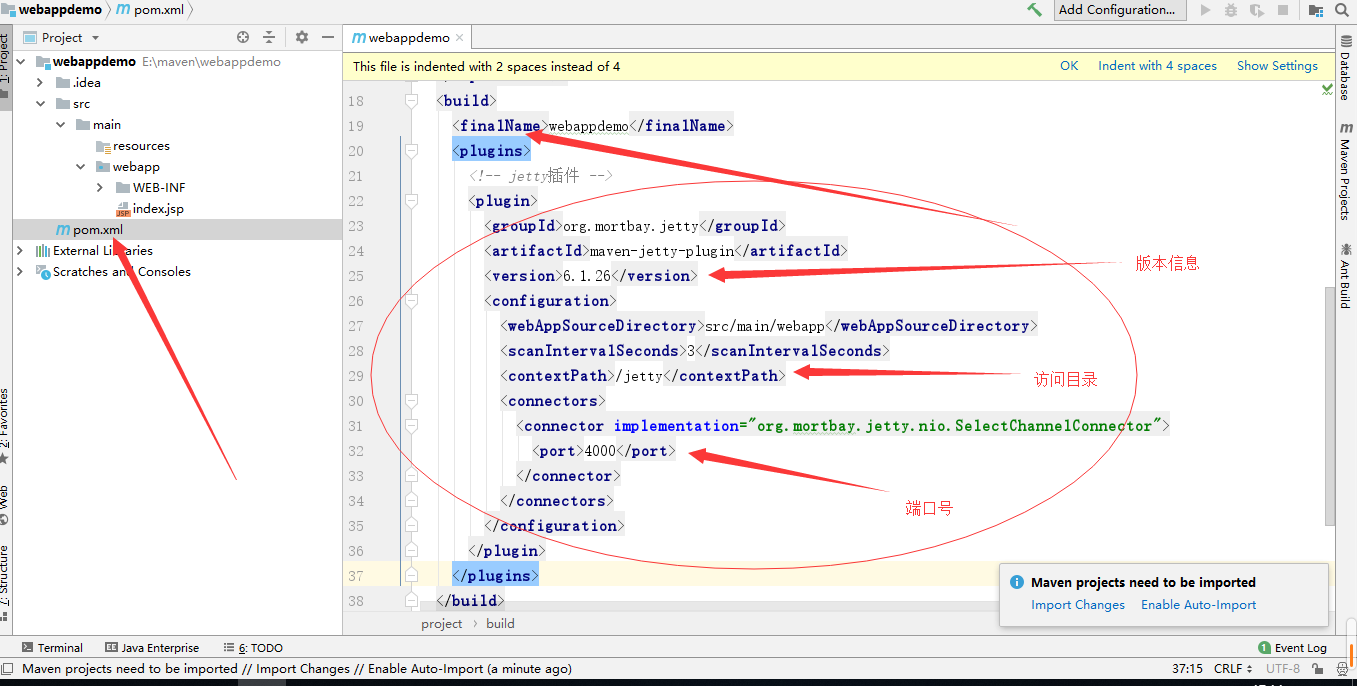This screenshot has width=1357, height=686.
Task: Click the info icon in Maven notification popup
Action: point(1017,582)
